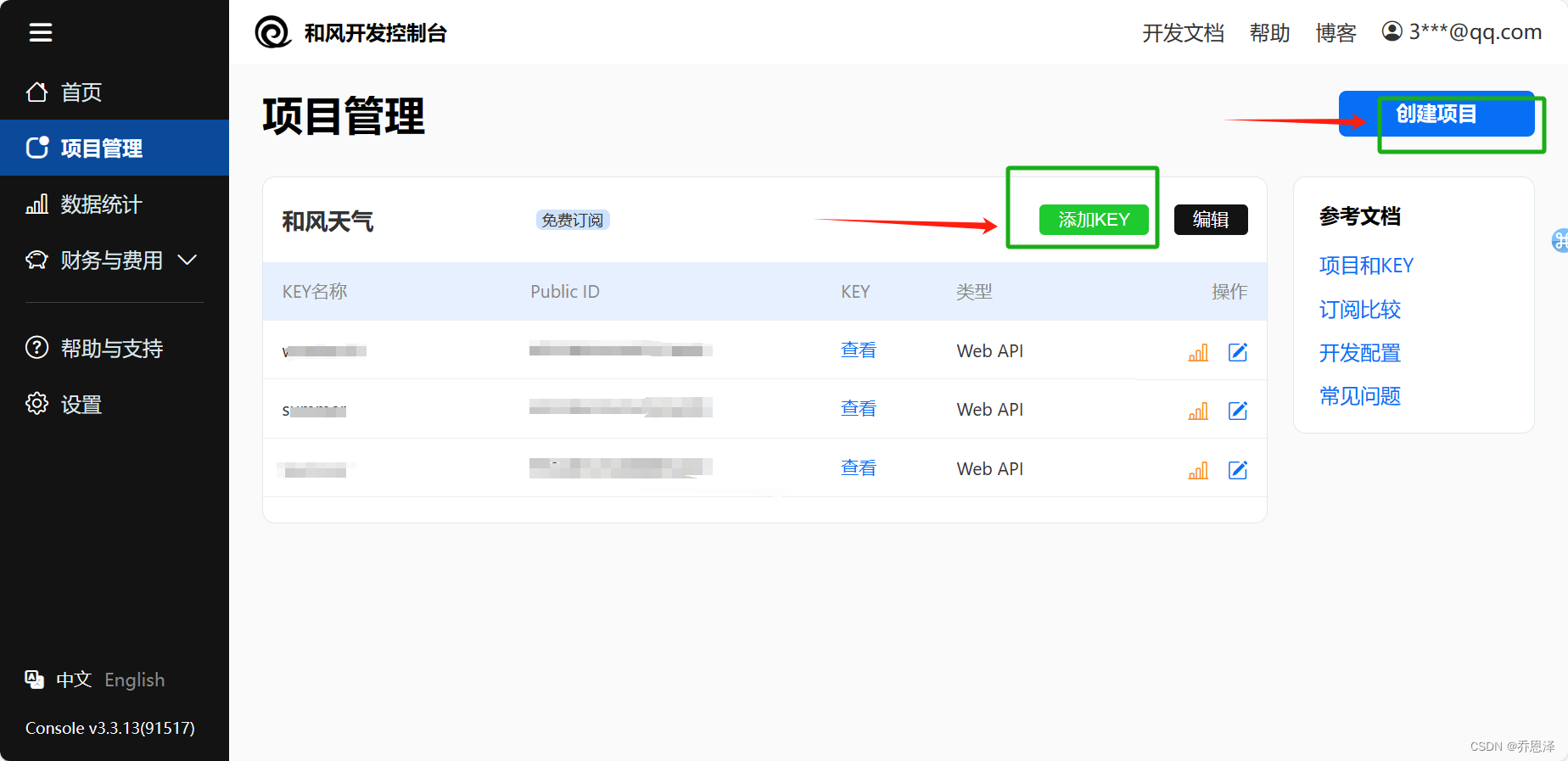Viewport: 1568px width, 761px height.
Task: Open 数据统计 in sidebar
Action: point(115,204)
